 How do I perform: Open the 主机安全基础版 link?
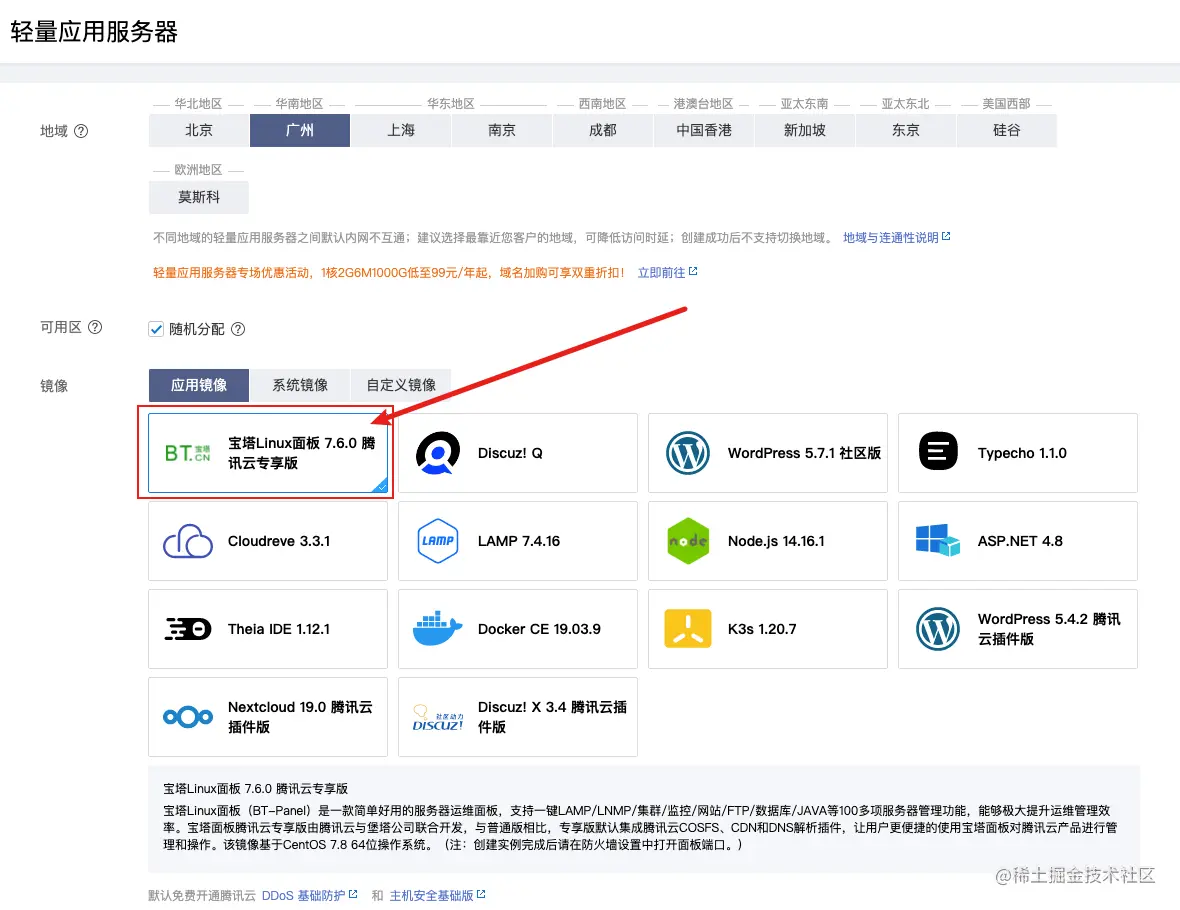pyautogui.click(x=437, y=895)
